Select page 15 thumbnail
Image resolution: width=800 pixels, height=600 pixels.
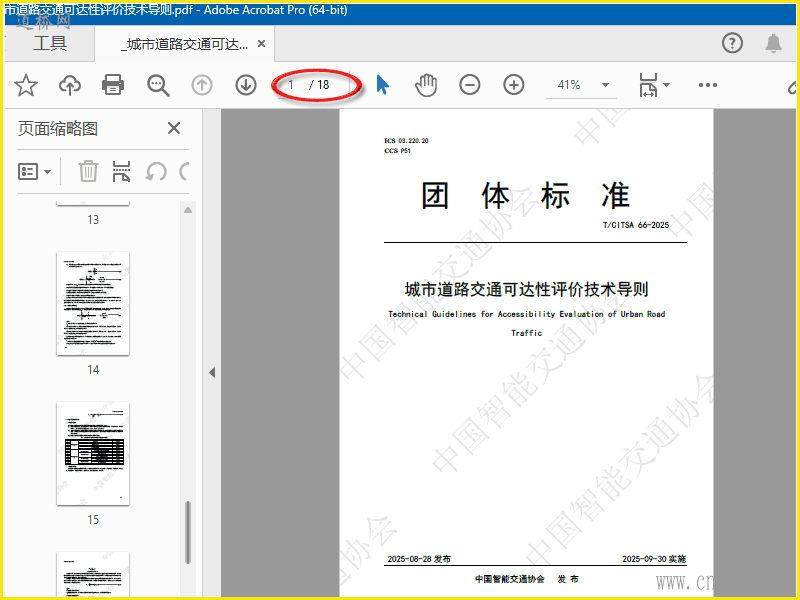pos(93,454)
